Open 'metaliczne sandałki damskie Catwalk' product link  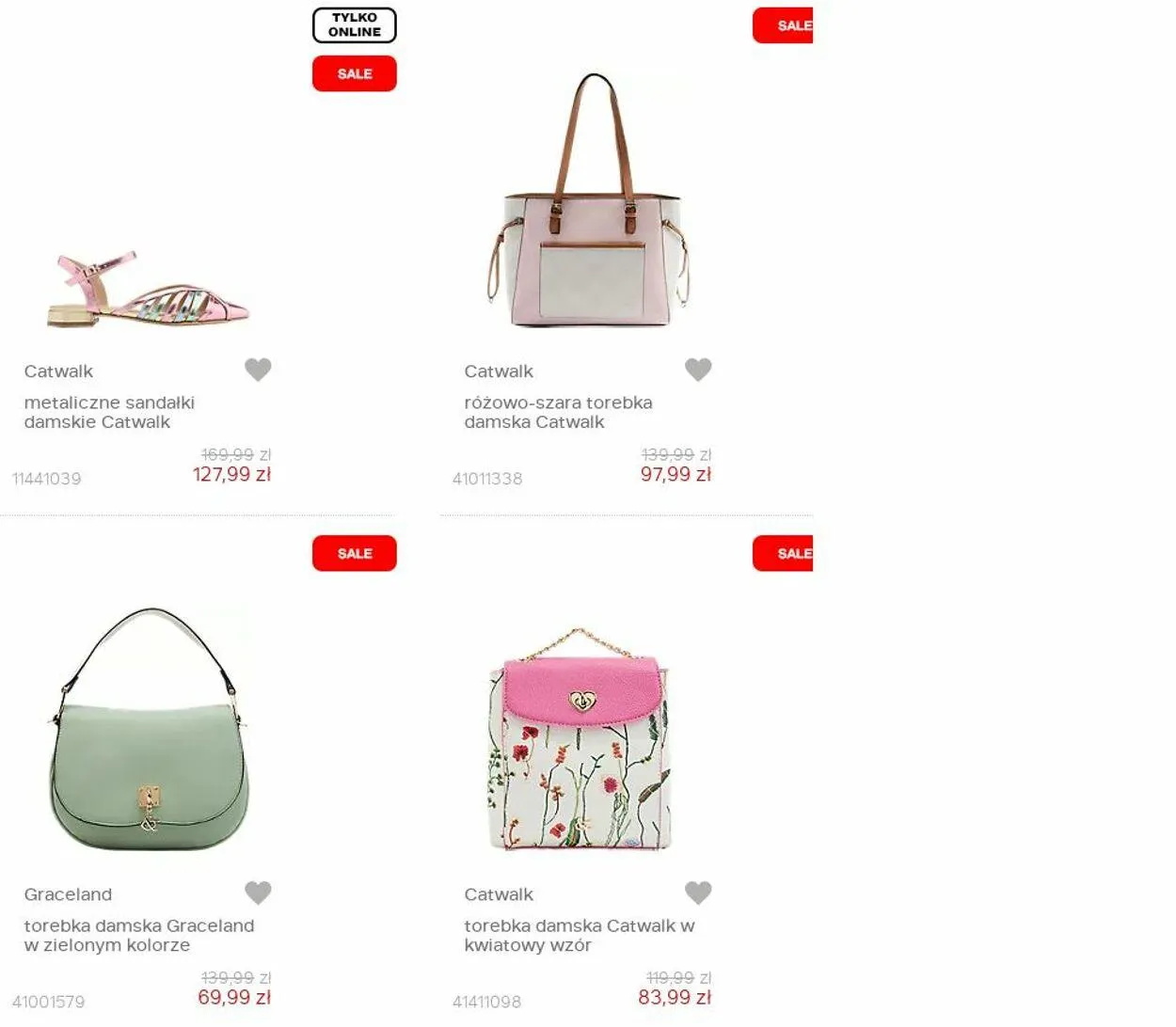click(109, 412)
